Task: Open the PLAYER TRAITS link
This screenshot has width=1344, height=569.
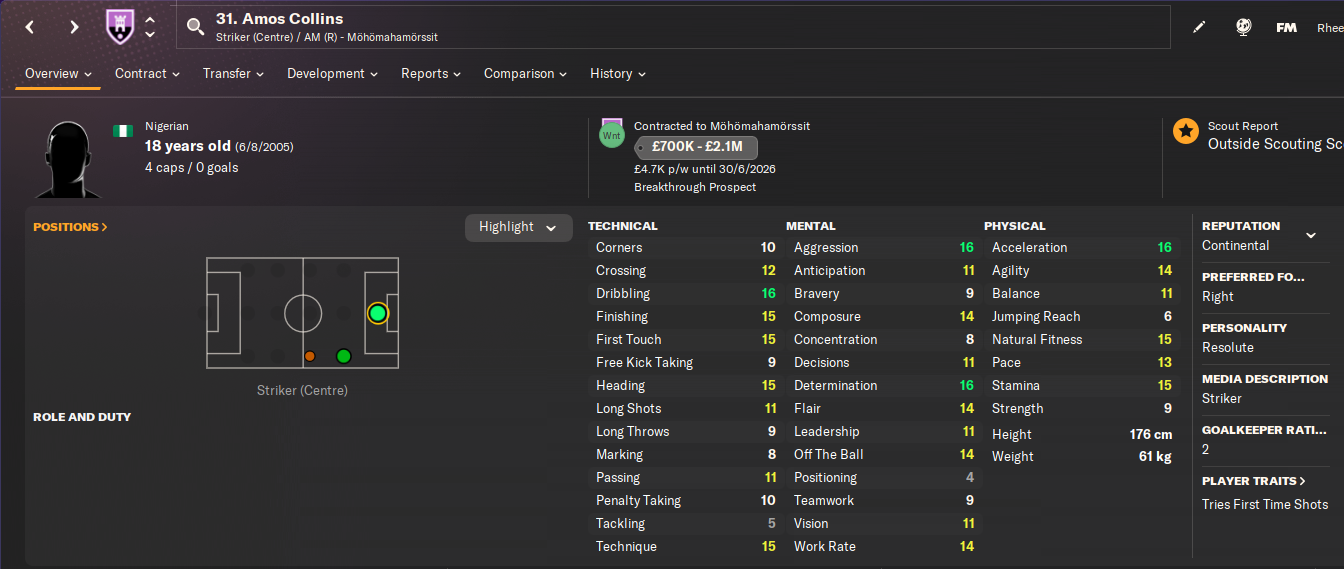Action: pos(1254,481)
